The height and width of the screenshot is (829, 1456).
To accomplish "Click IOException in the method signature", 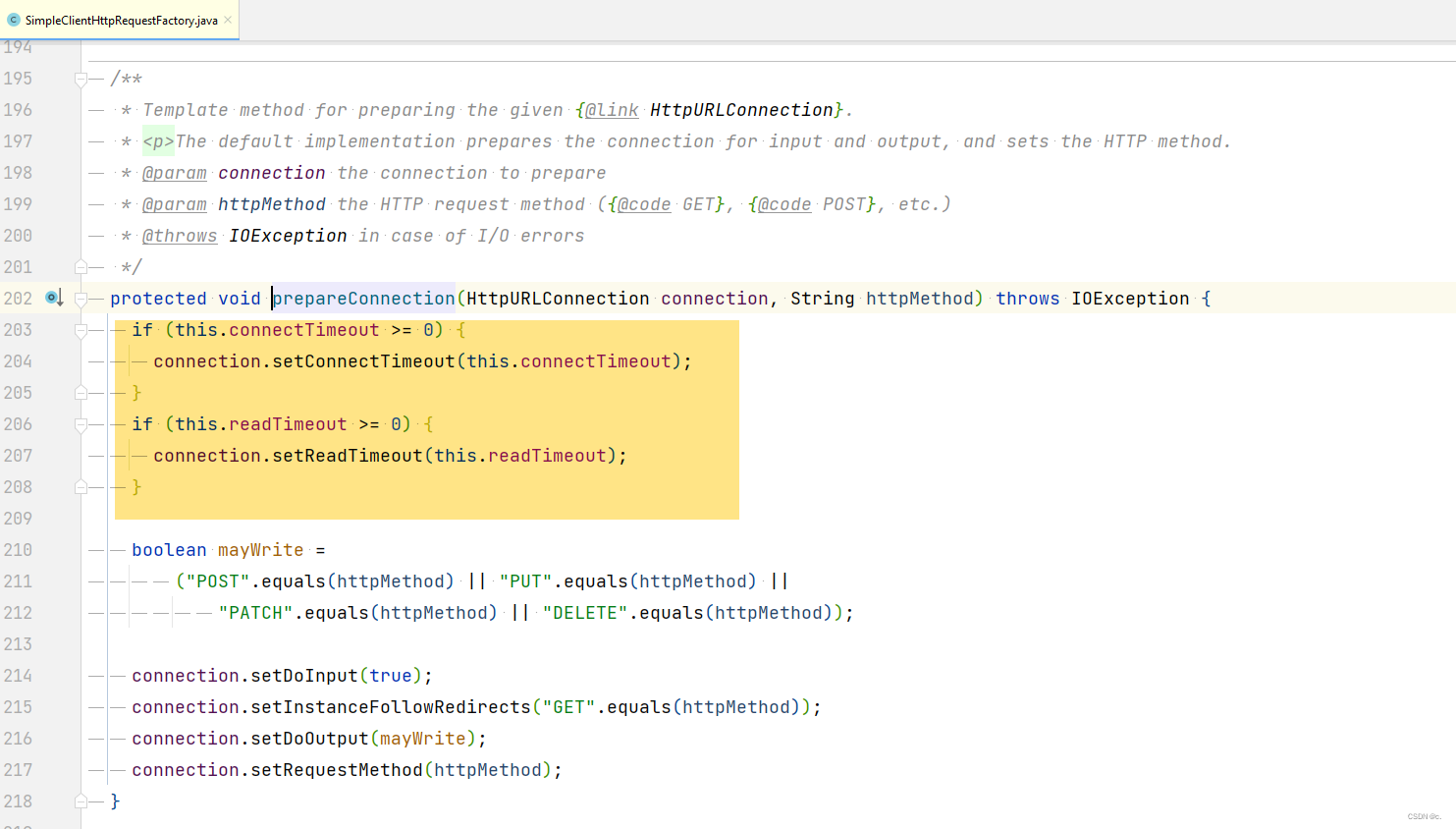I will tap(1130, 299).
